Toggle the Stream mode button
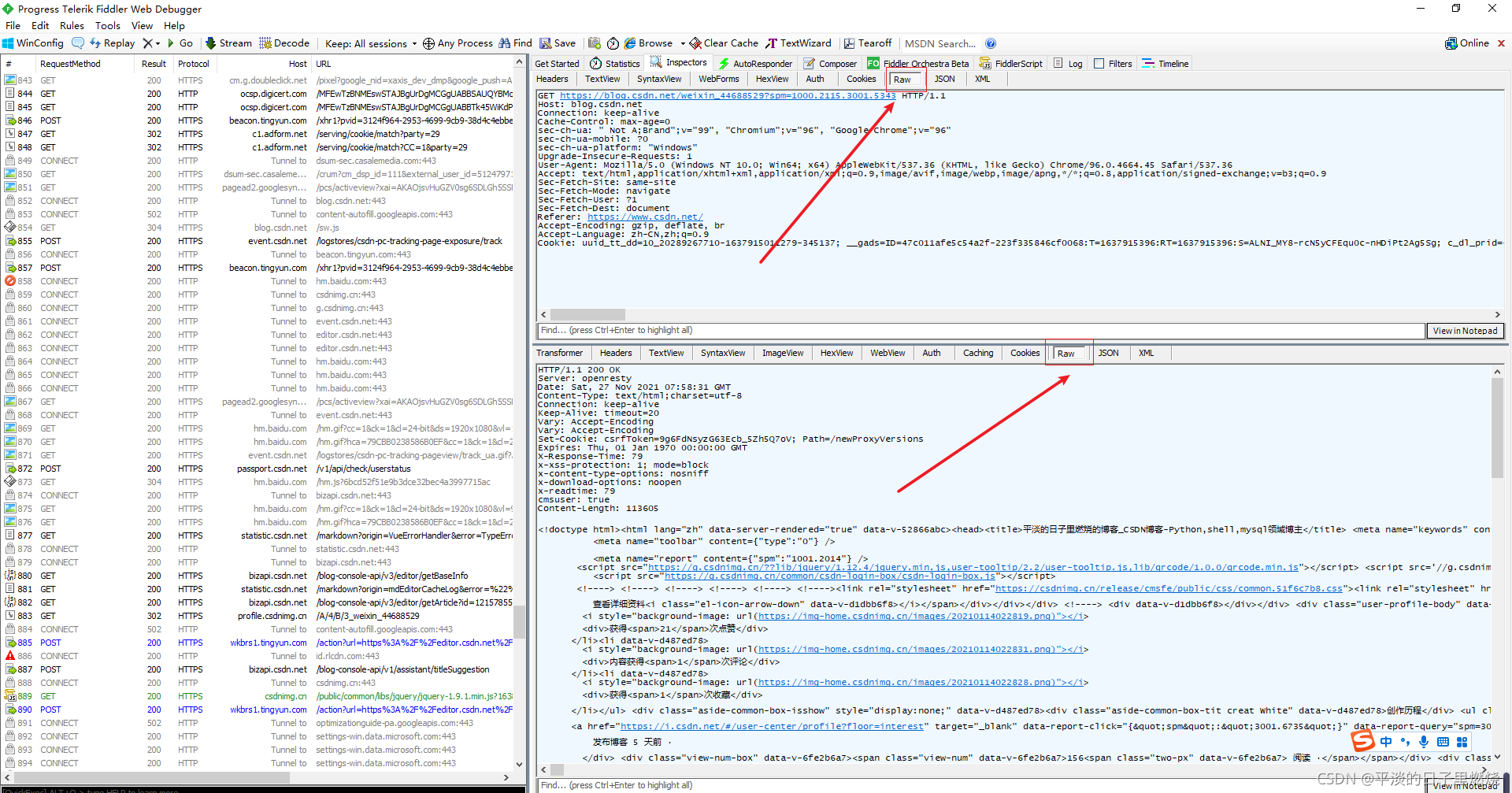 point(228,43)
